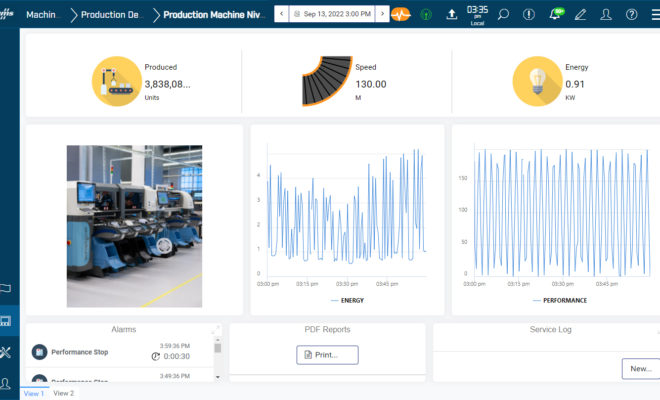Click the Print... button in PDF Reports
660x400 pixels.
tap(327, 354)
